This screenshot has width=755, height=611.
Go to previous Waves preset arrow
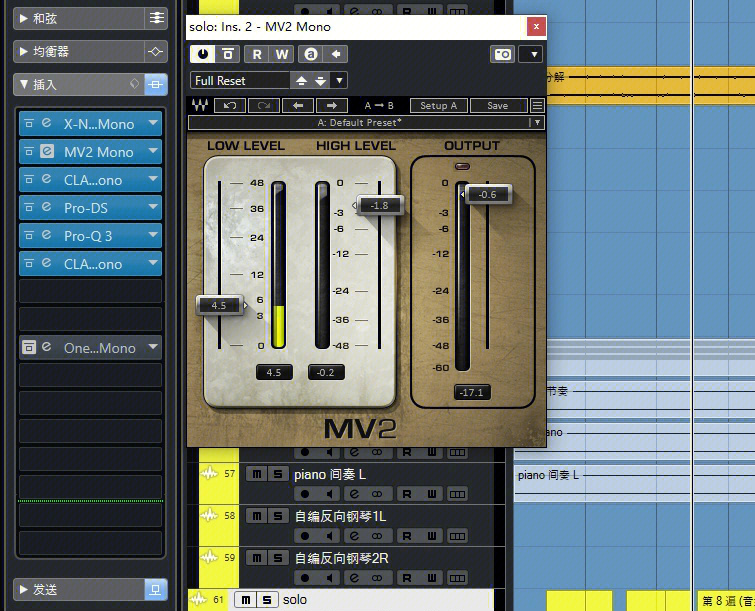298,105
